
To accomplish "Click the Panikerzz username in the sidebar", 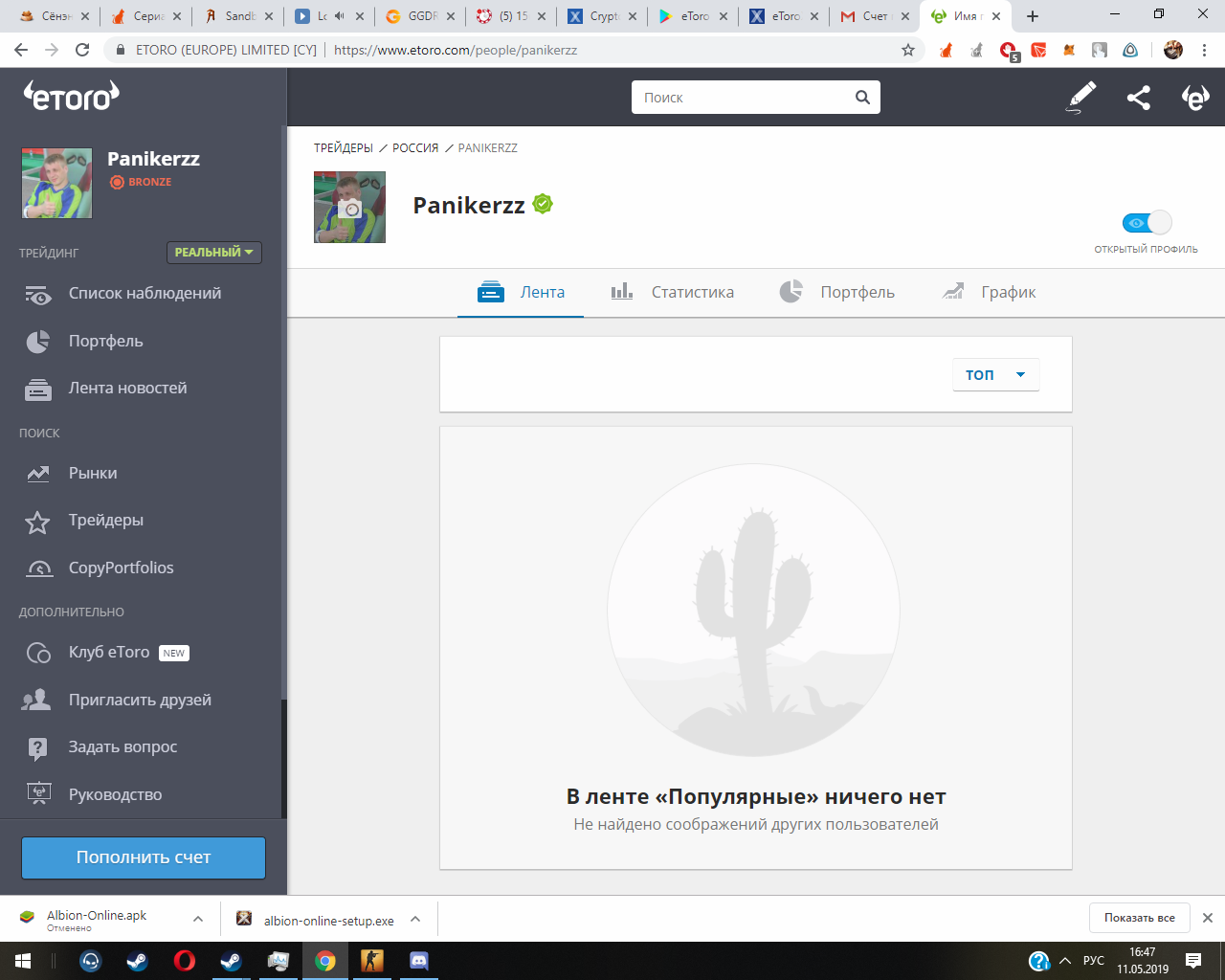I will pyautogui.click(x=153, y=159).
